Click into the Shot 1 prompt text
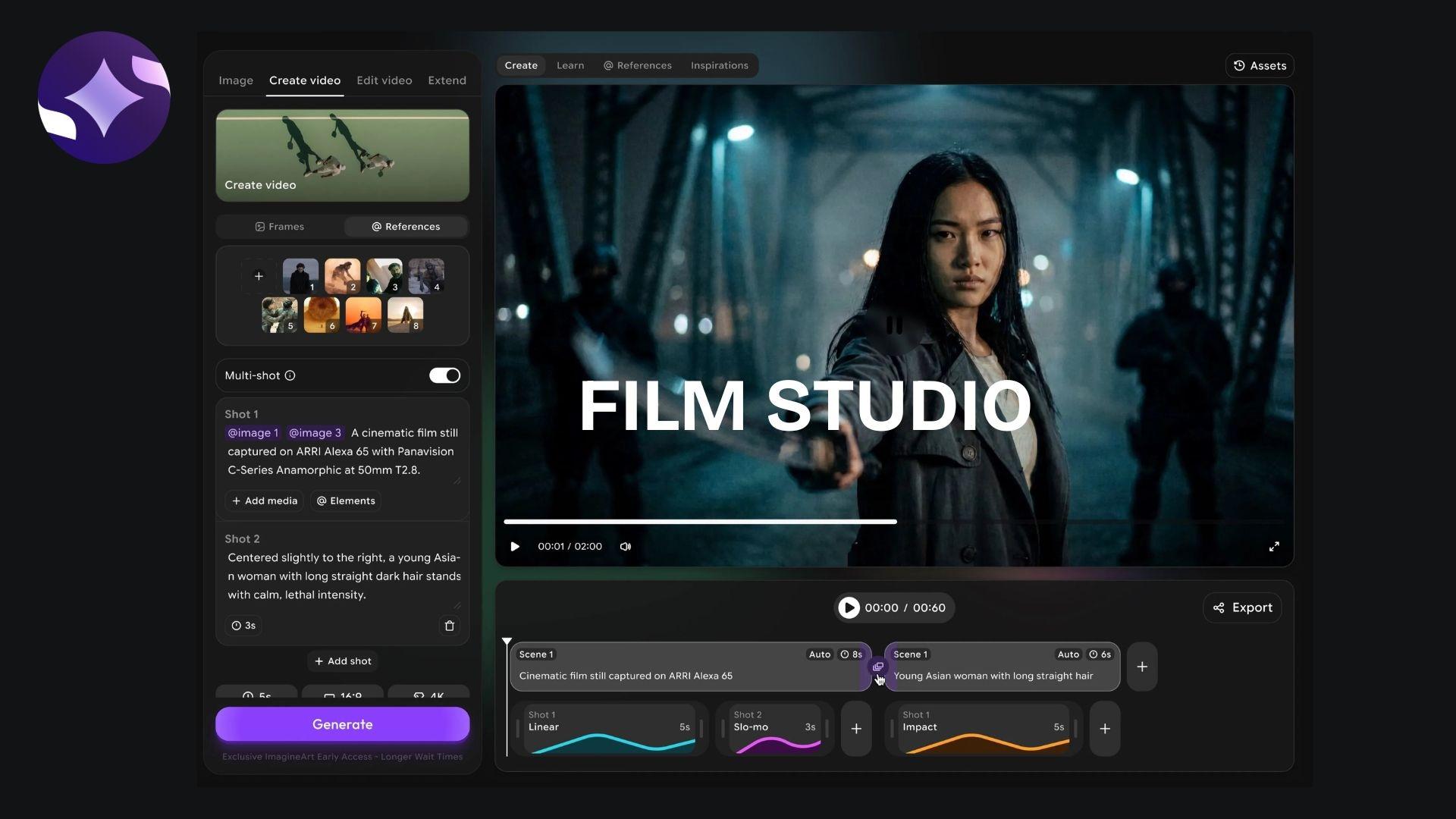This screenshot has height=819, width=1456. coord(343,451)
